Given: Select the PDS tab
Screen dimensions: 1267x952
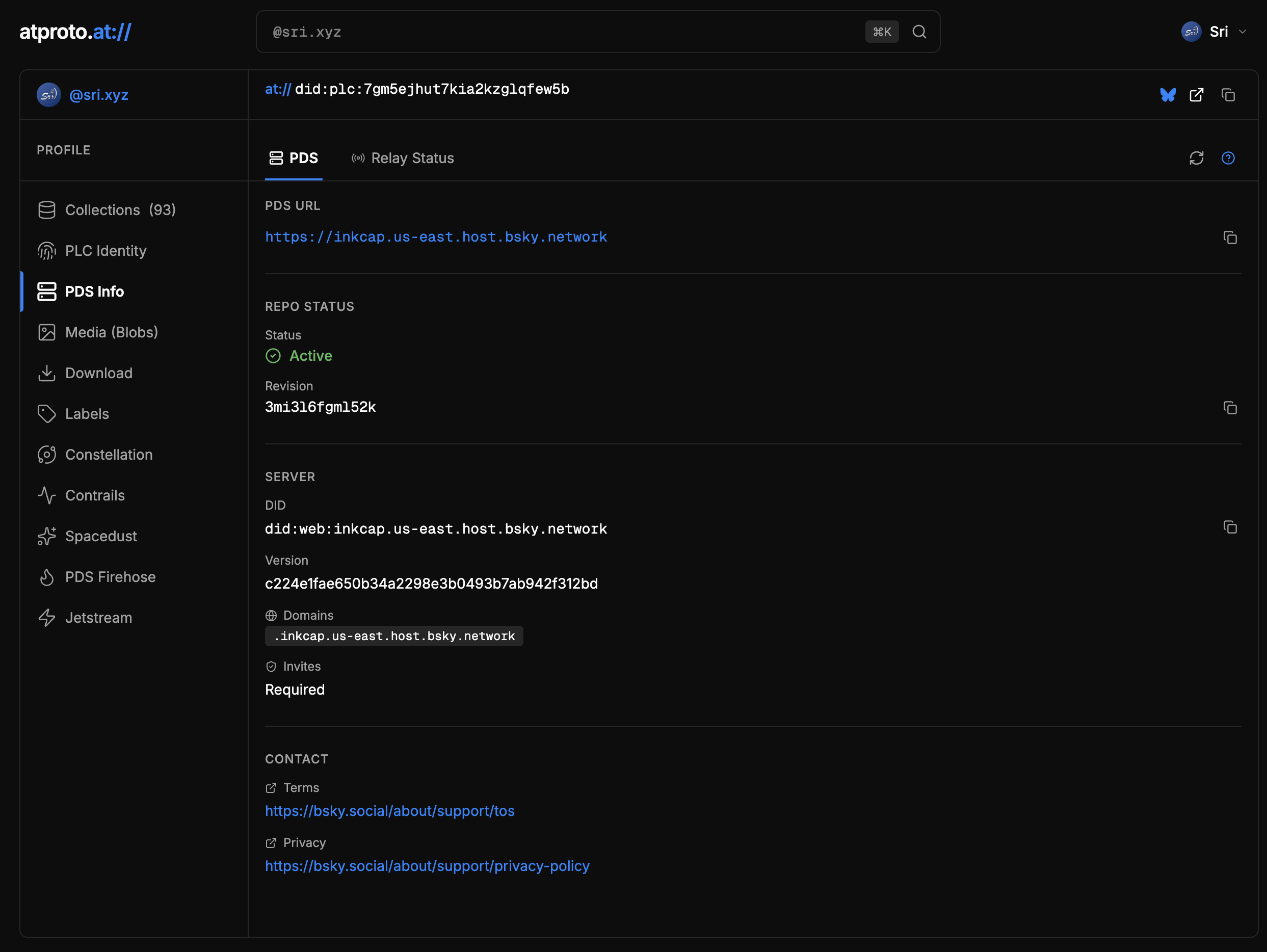Looking at the screenshot, I should tap(294, 158).
